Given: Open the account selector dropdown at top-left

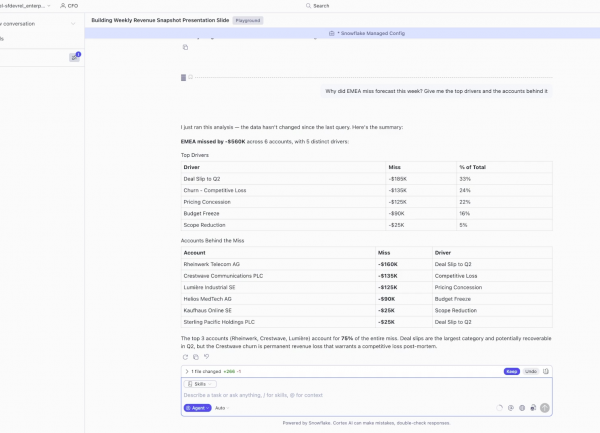Looking at the screenshot, I should [x=25, y=6].
